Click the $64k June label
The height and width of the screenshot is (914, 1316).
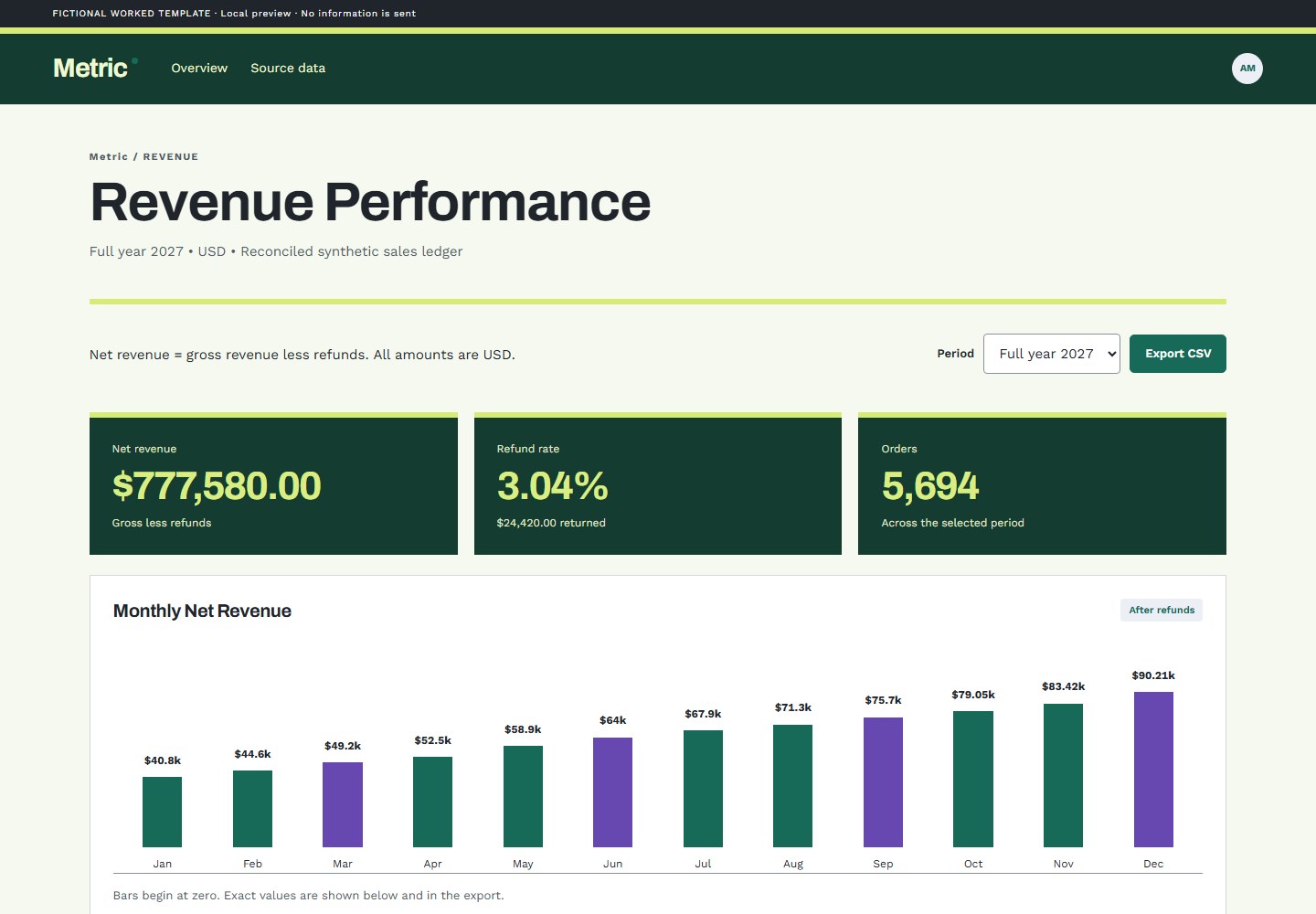(x=613, y=720)
